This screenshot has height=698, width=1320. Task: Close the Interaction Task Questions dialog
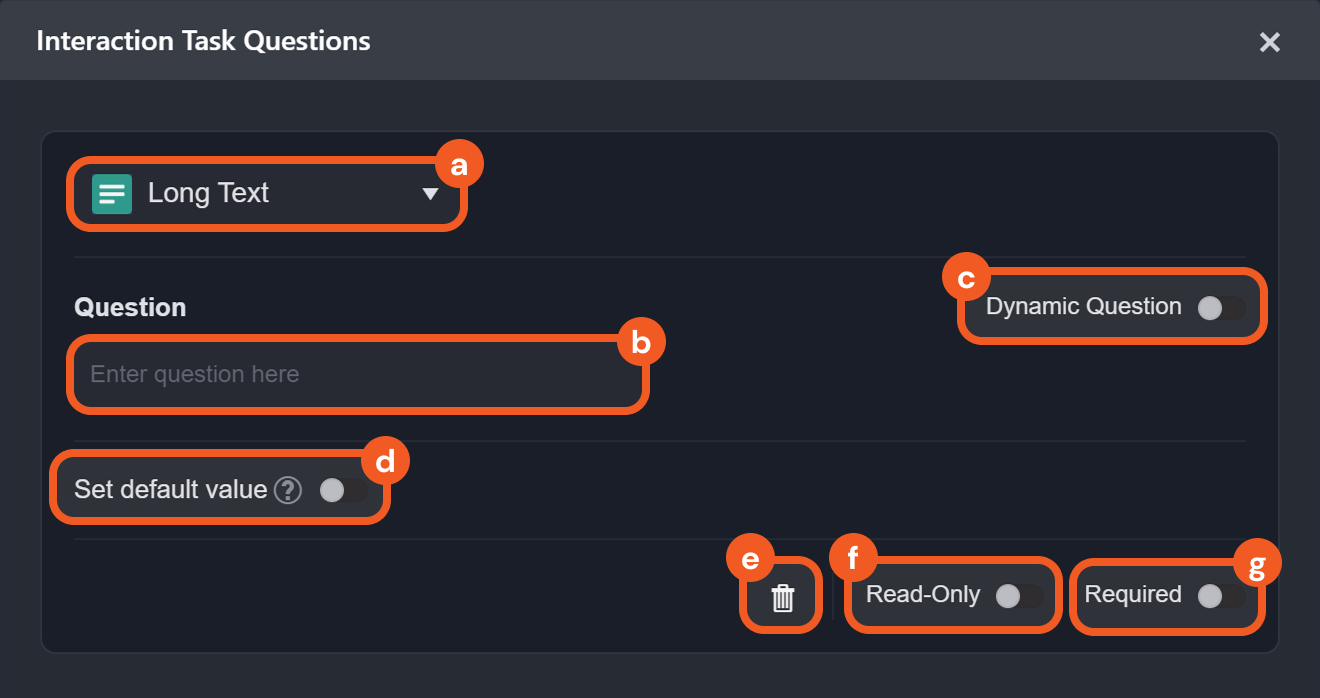point(1269,42)
